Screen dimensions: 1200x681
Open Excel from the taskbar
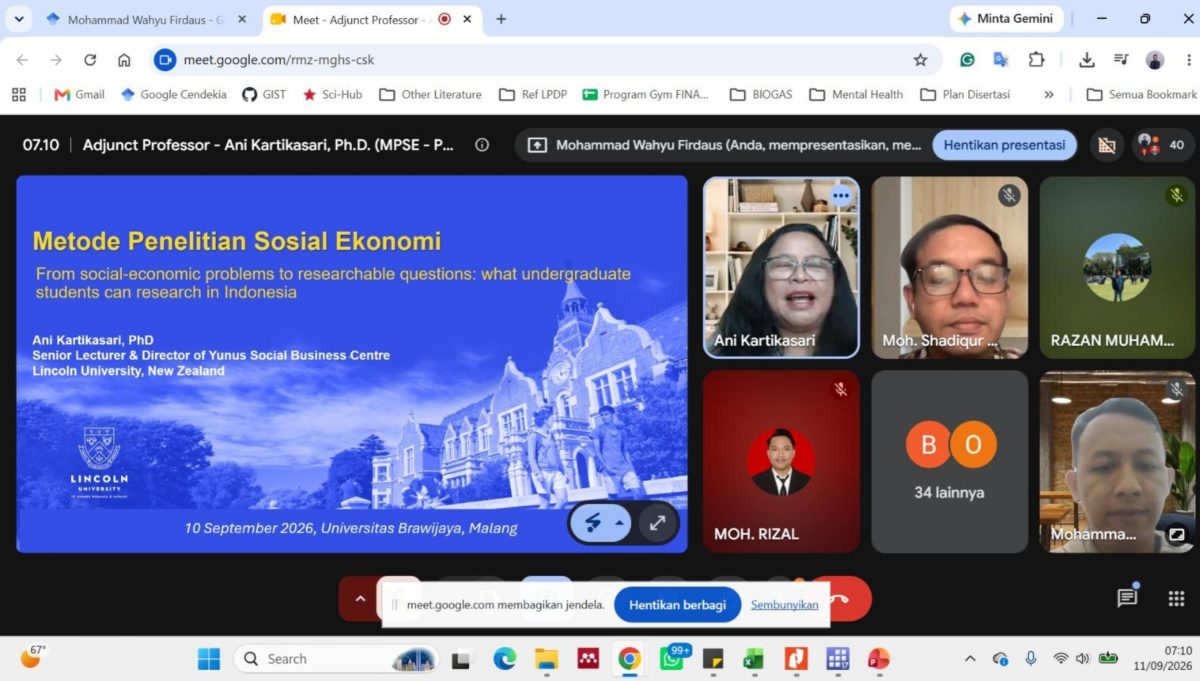point(753,659)
